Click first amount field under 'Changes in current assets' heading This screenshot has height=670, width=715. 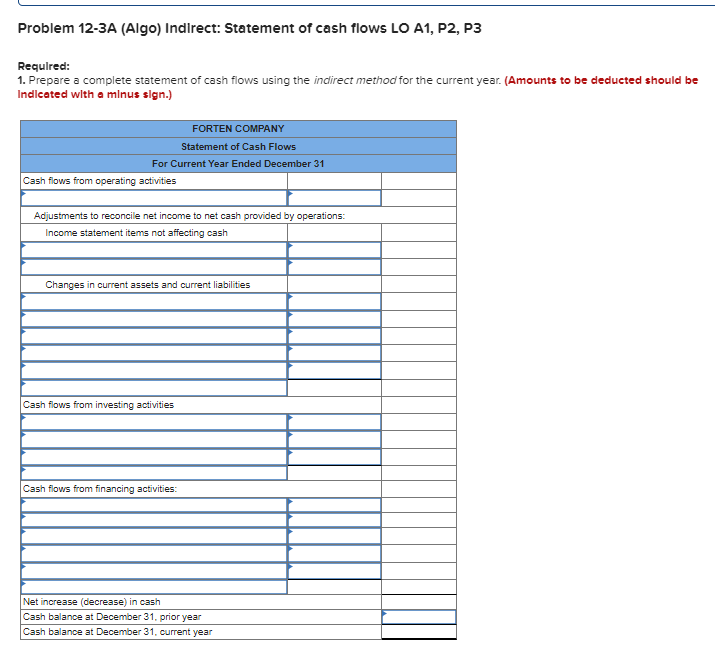334,301
